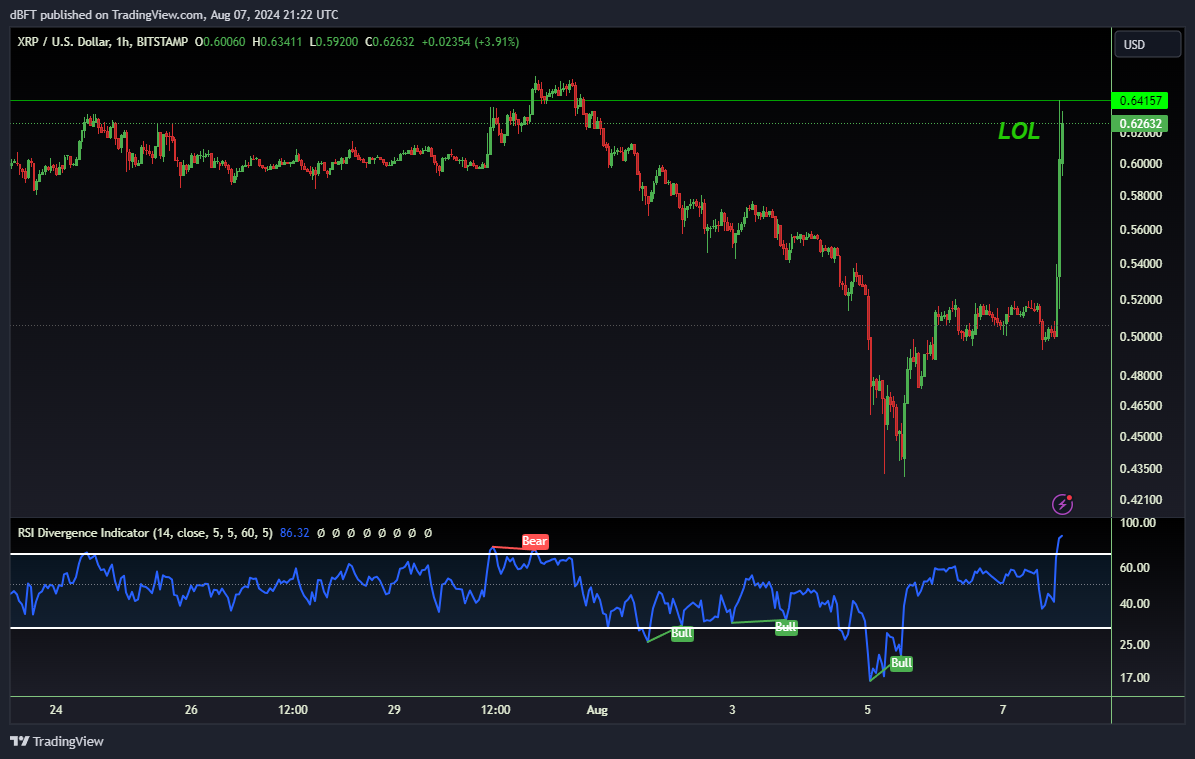Click the 0.54000 price axis label
This screenshot has height=759, width=1195.
click(x=1140, y=264)
